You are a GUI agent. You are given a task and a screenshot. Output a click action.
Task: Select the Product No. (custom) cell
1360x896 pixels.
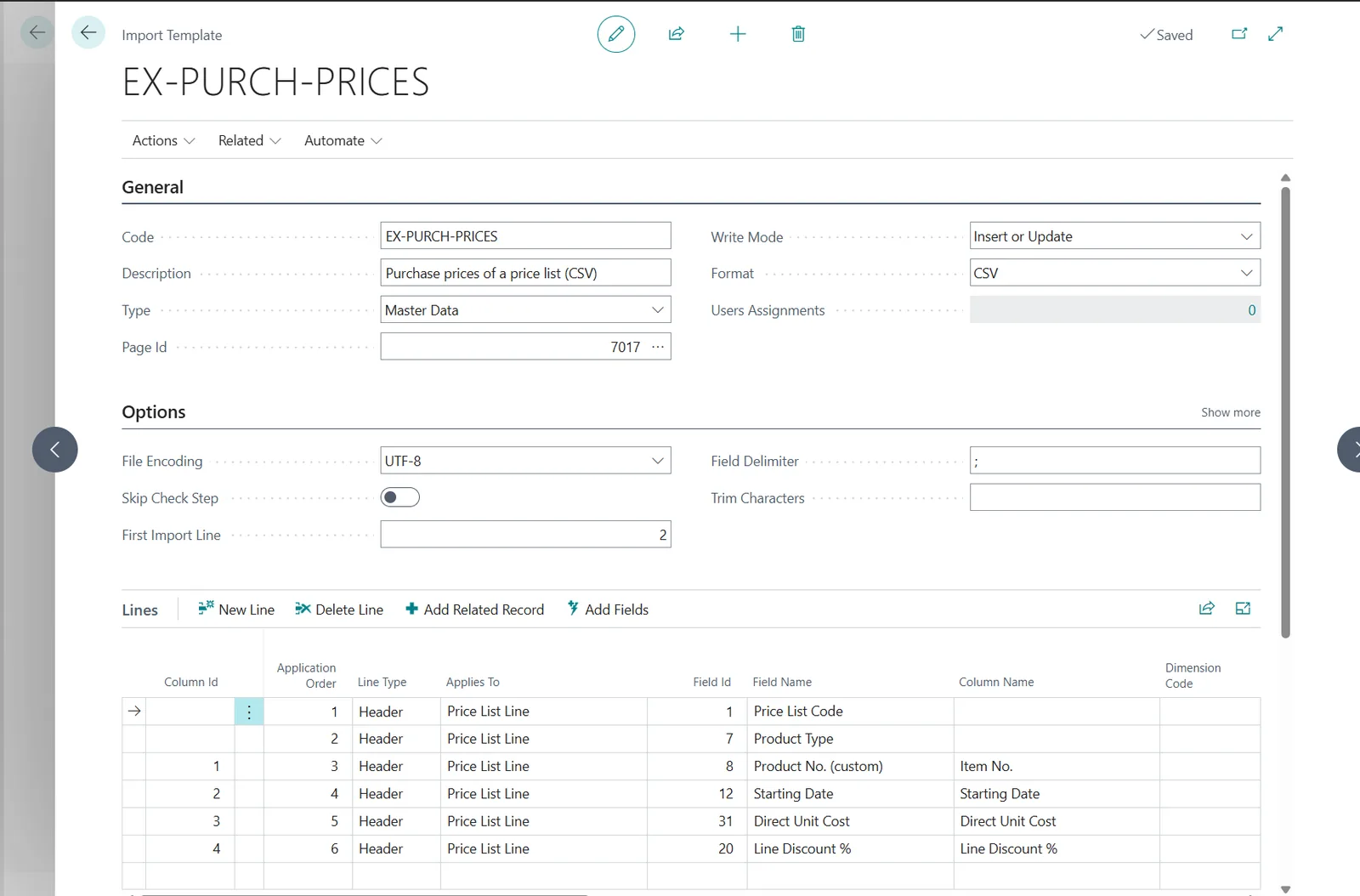850,766
